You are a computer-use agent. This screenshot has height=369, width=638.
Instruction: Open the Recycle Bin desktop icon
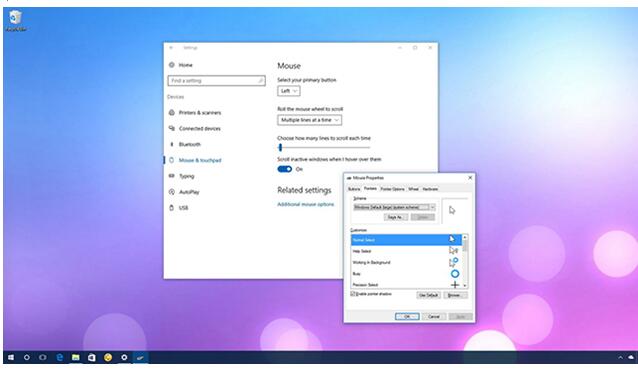pyautogui.click(x=15, y=21)
